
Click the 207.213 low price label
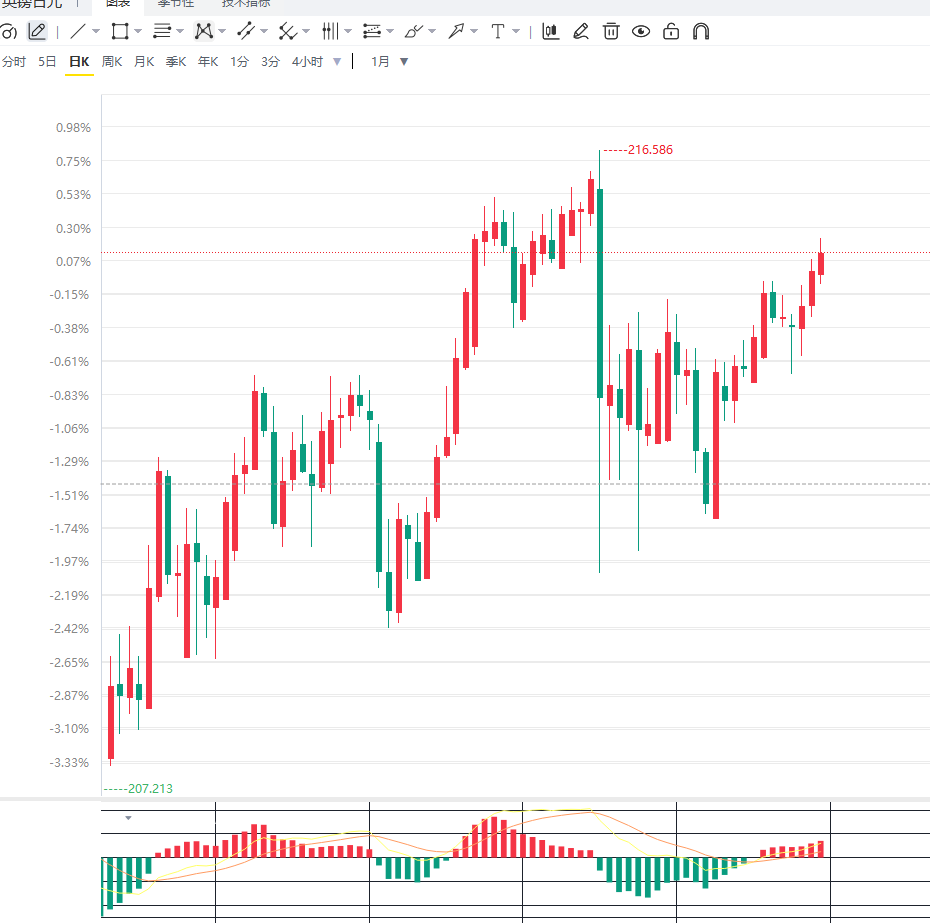[x=150, y=788]
